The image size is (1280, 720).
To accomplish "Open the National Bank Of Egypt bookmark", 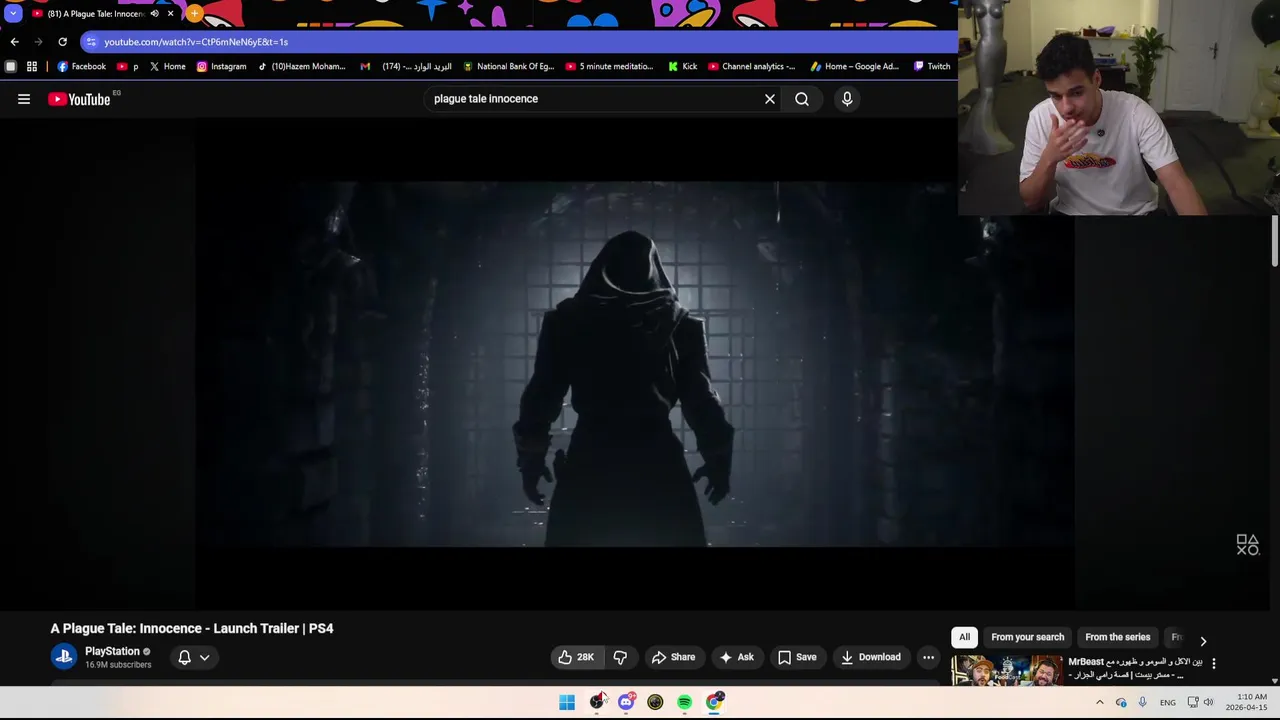I will click(508, 67).
